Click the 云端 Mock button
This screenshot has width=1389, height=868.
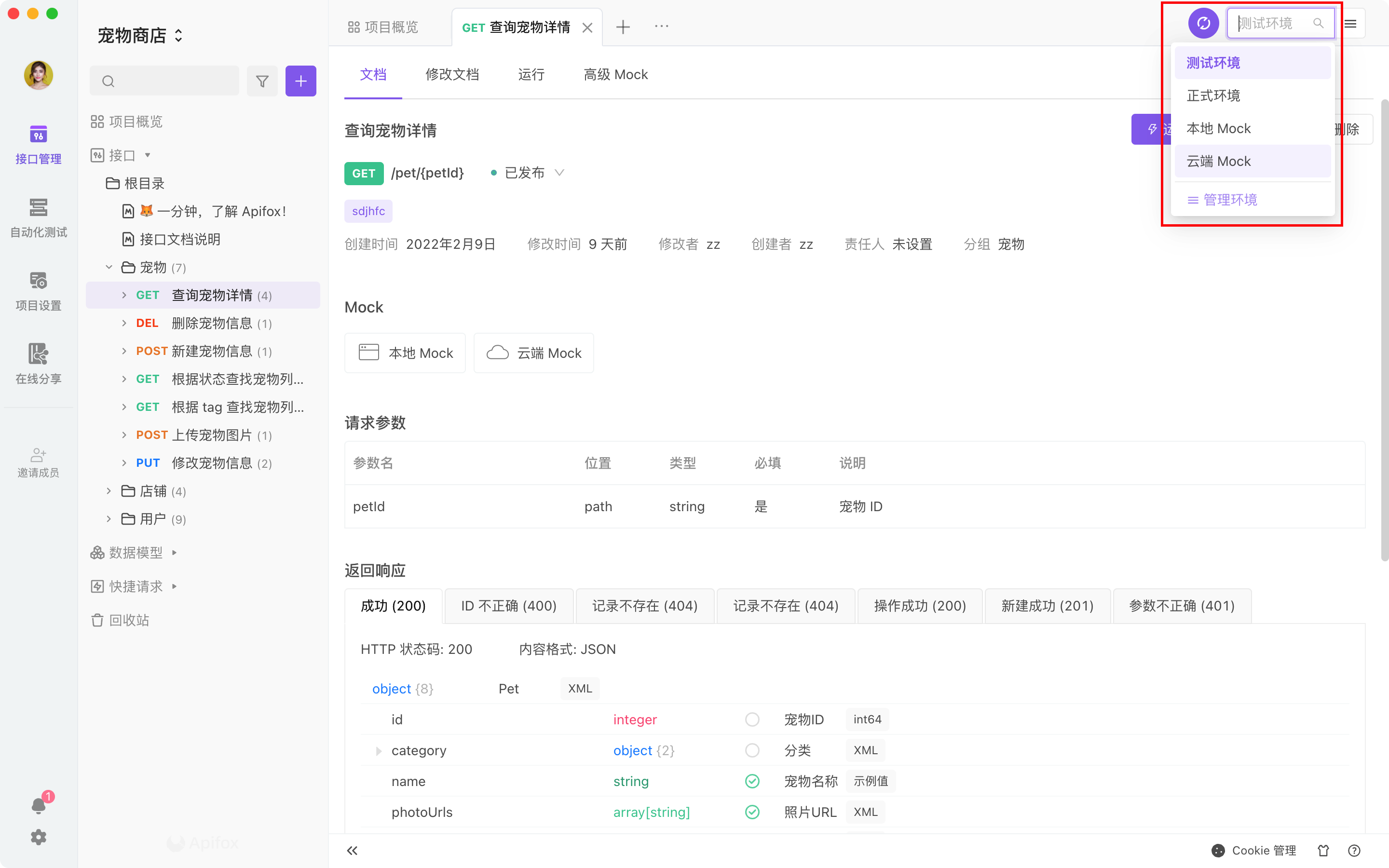point(534,353)
